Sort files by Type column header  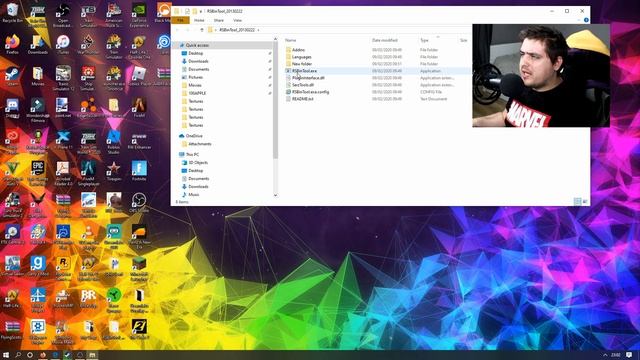[x=424, y=40]
